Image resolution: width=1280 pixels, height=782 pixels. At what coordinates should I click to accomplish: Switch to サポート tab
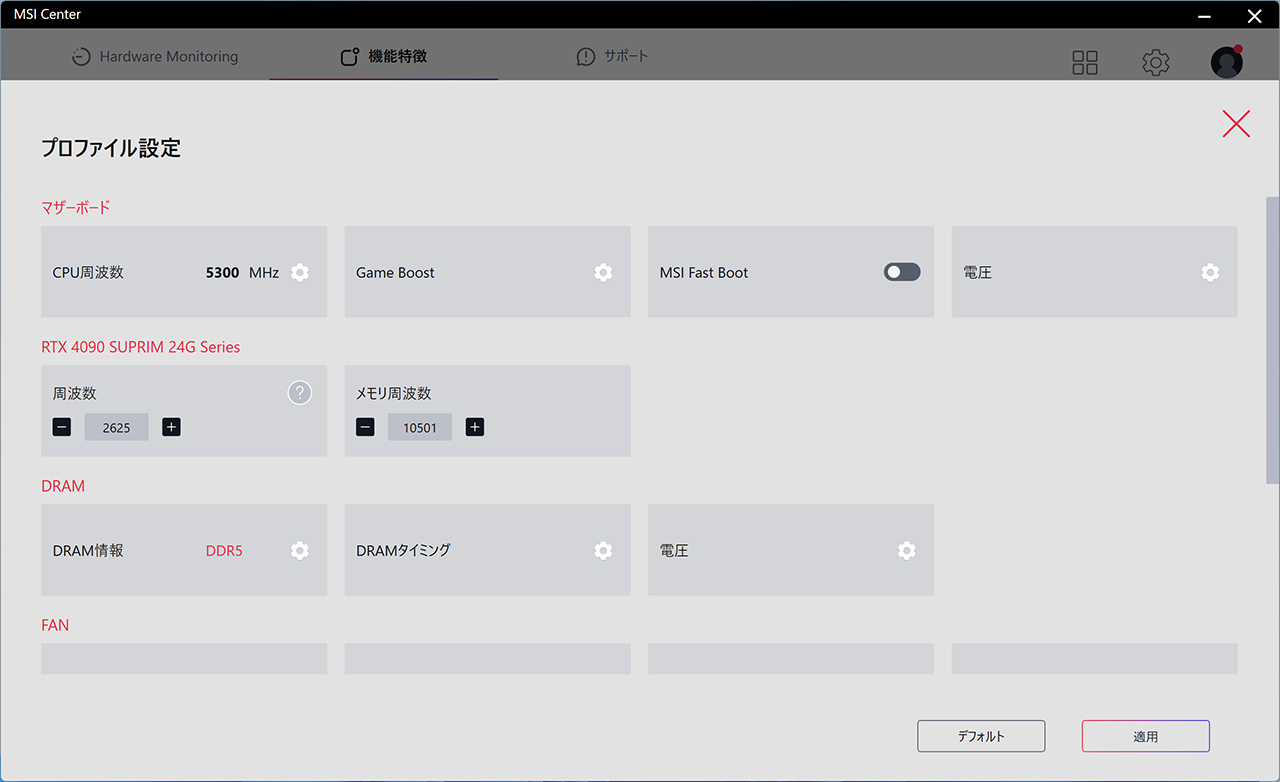point(612,57)
